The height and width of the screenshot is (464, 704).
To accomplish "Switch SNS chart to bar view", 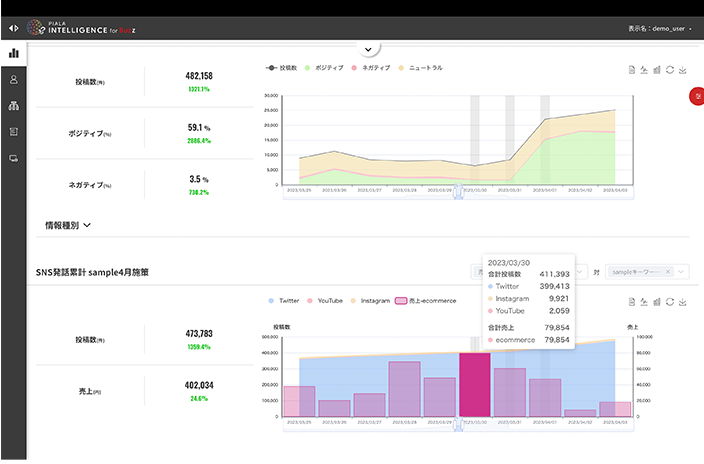I will click(x=657, y=301).
